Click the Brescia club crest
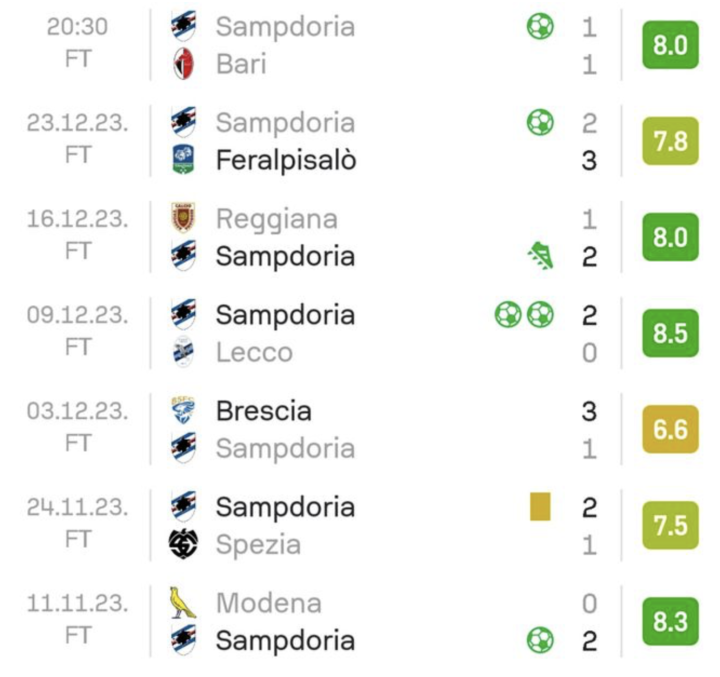The width and height of the screenshot is (720, 677). (x=183, y=410)
